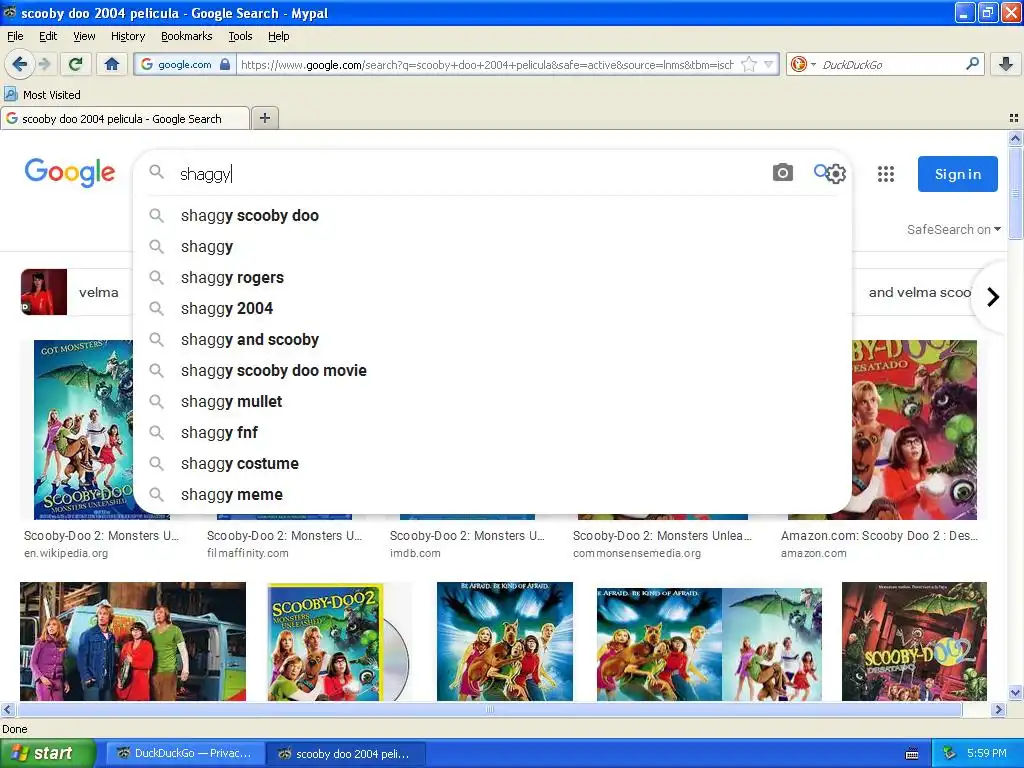Click the horizontal scrollbar left arrow

7,709
